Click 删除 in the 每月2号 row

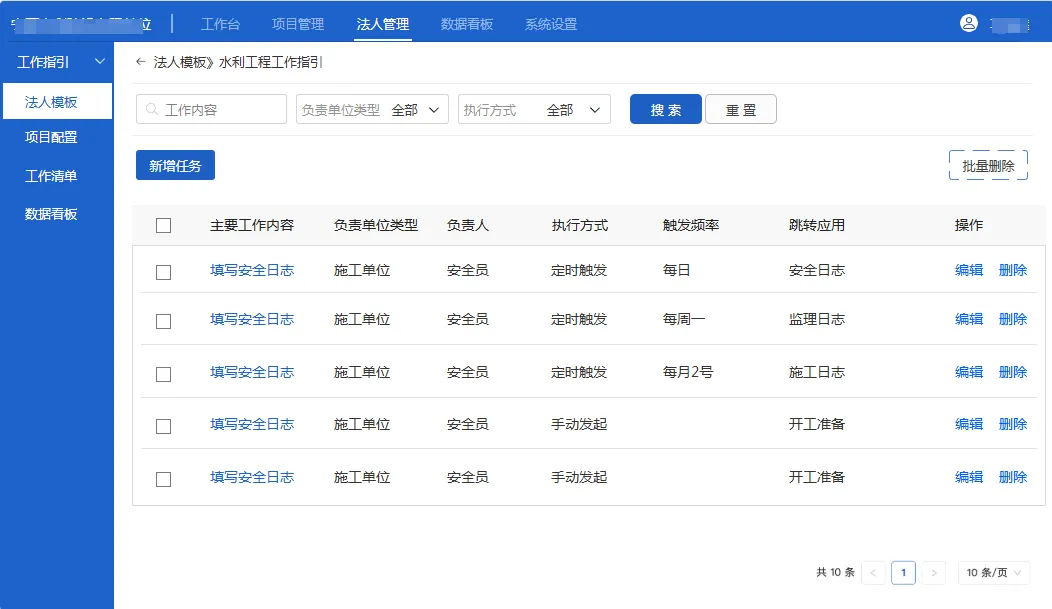1012,372
